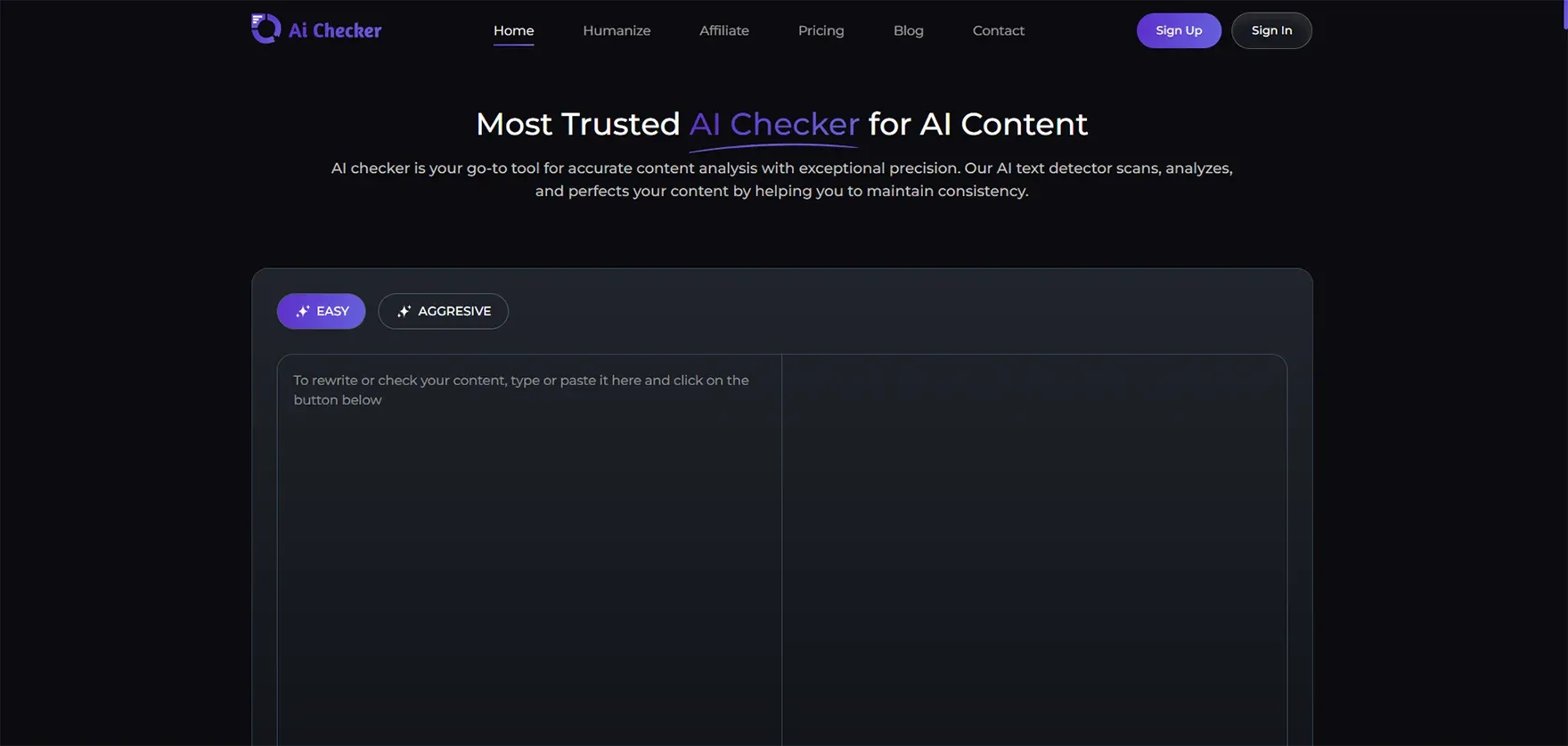Image resolution: width=1568 pixels, height=746 pixels.
Task: Navigate to the Pricing page
Action: click(x=821, y=30)
